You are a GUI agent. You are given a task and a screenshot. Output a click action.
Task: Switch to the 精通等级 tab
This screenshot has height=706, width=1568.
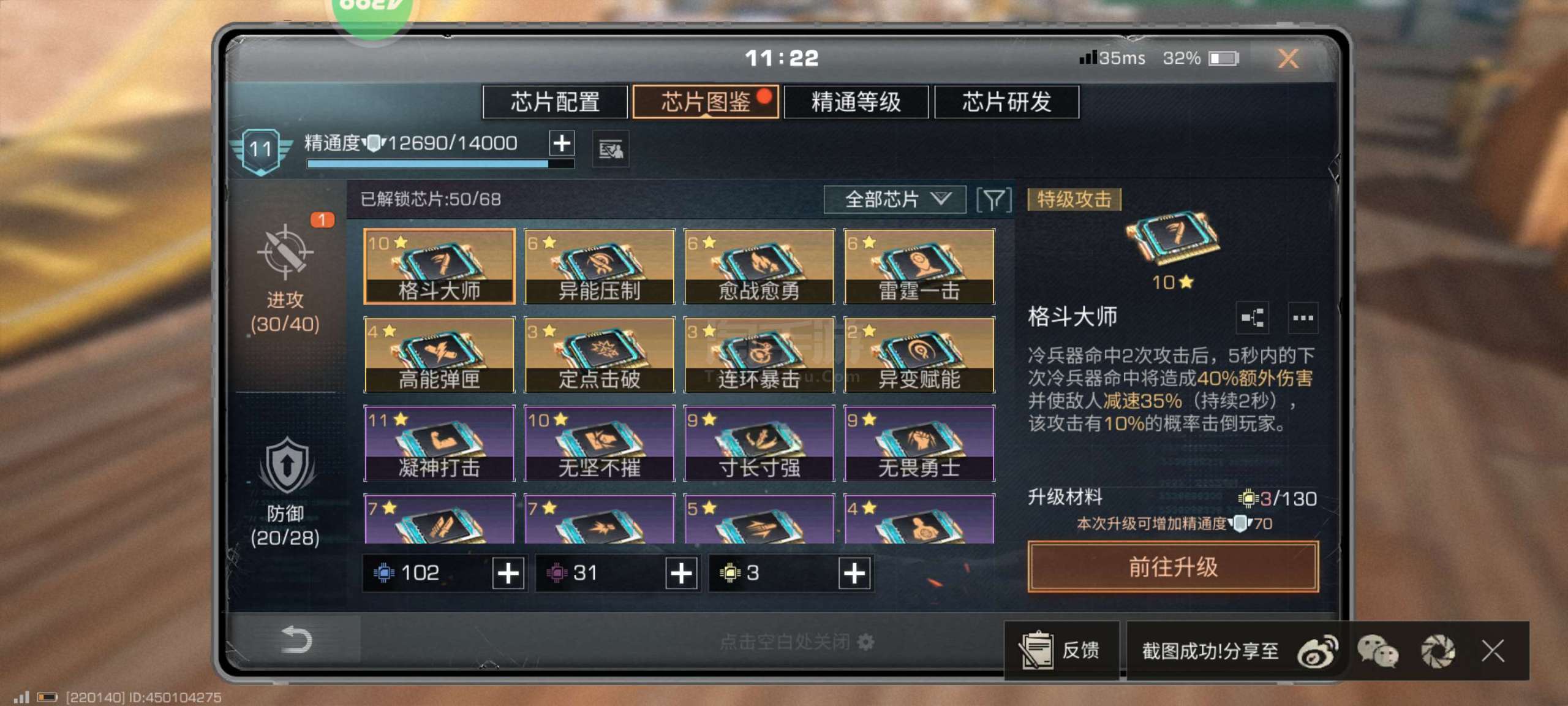click(856, 102)
